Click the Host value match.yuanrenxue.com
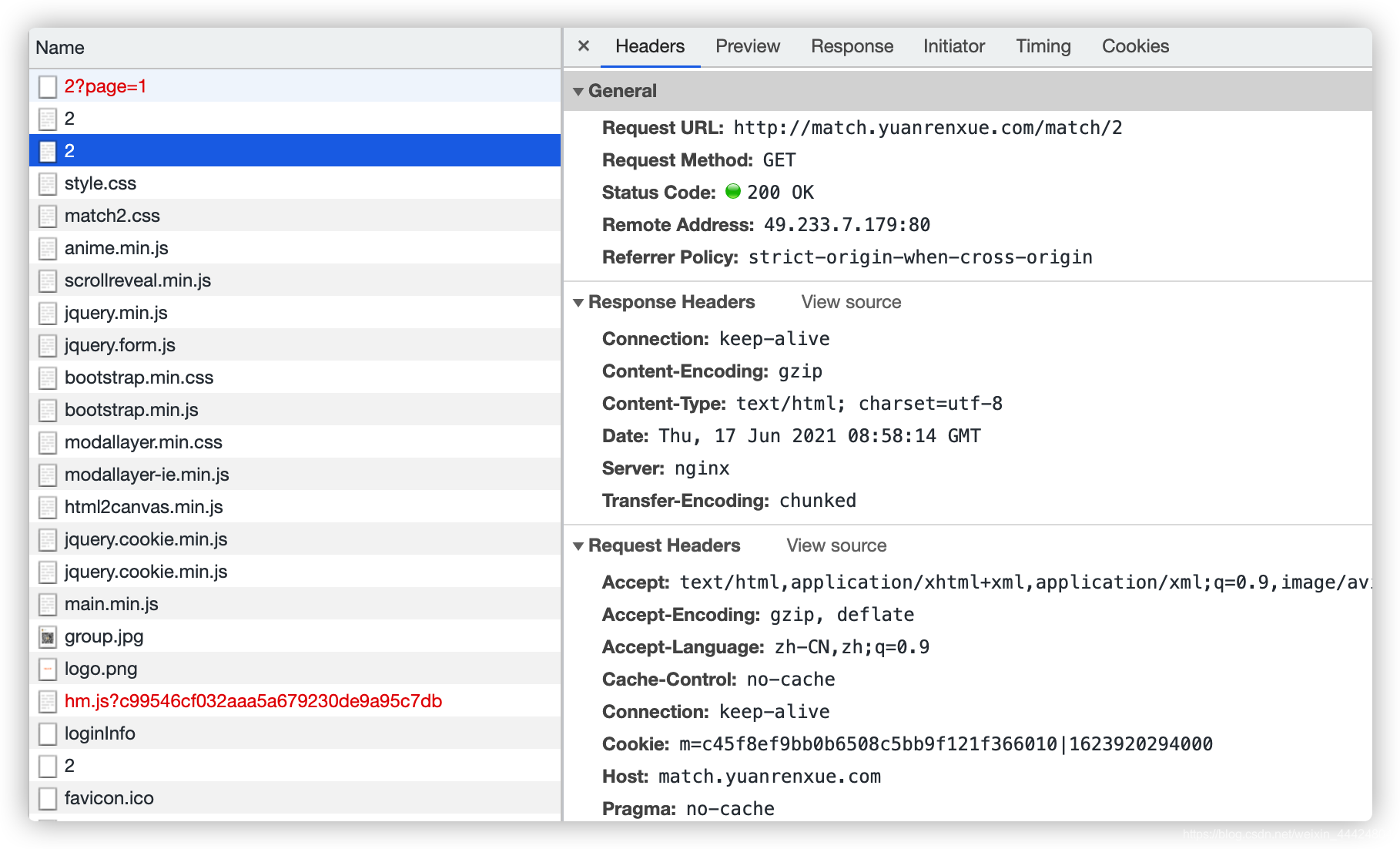The width and height of the screenshot is (1400, 849). click(769, 777)
